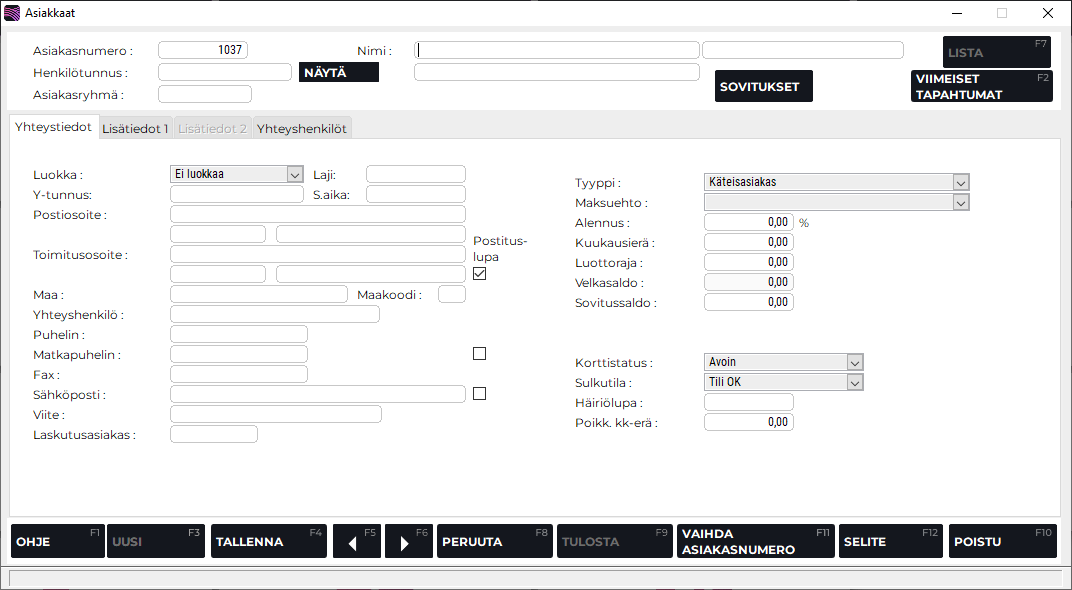This screenshot has width=1072, height=590.
Task: Switch to the Lisätiedot 1 tab
Action: pyautogui.click(x=135, y=129)
